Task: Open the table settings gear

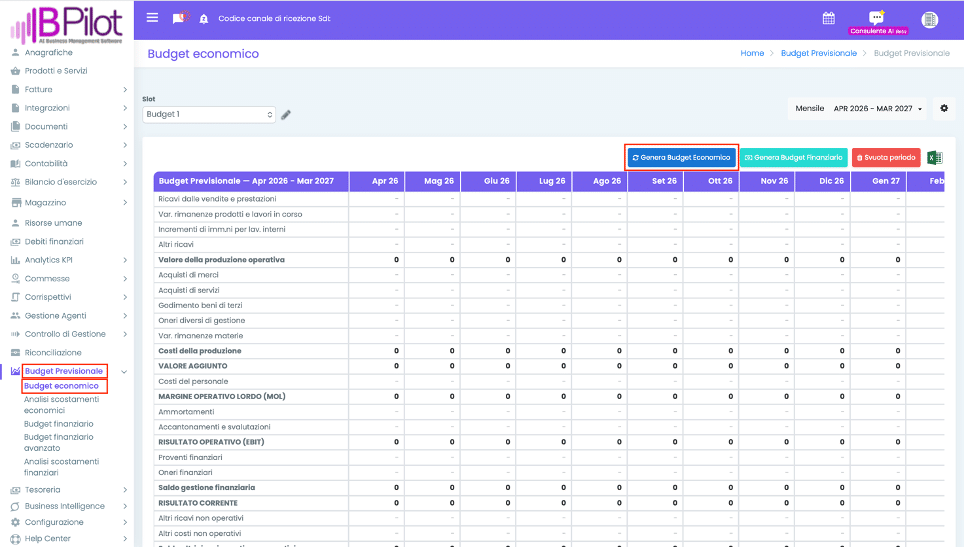Action: (x=942, y=108)
